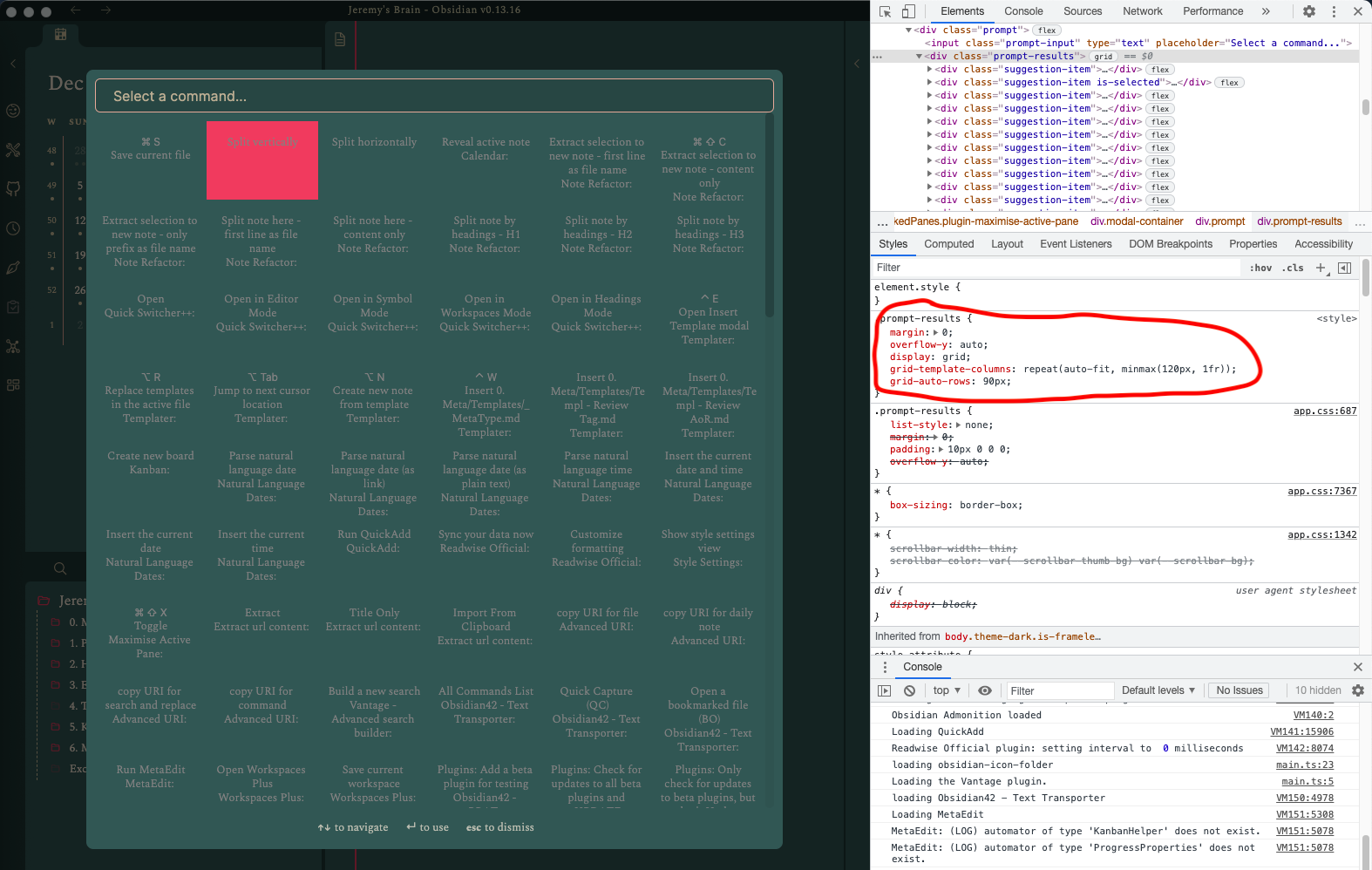Select div.prompt breadcrumb
The image size is (1372, 870).
pos(1219,221)
